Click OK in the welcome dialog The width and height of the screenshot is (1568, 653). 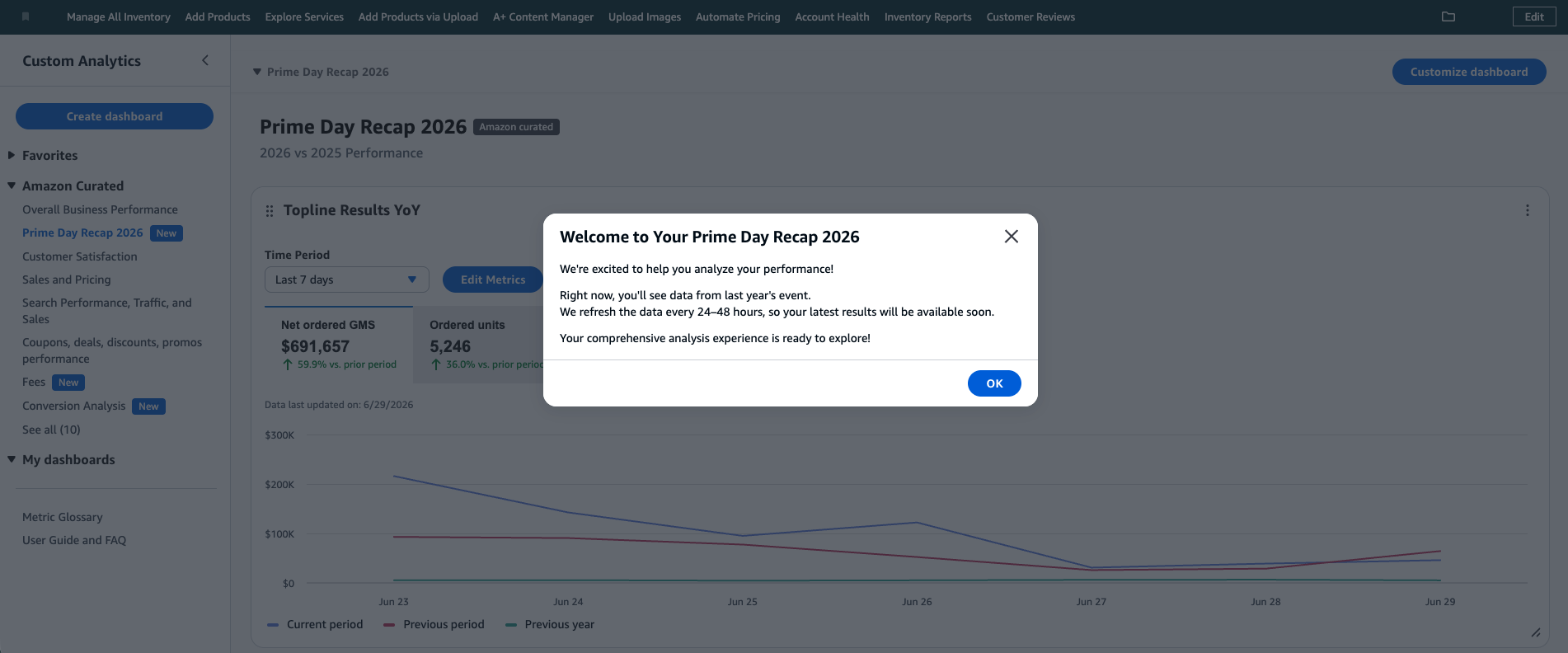(x=994, y=383)
